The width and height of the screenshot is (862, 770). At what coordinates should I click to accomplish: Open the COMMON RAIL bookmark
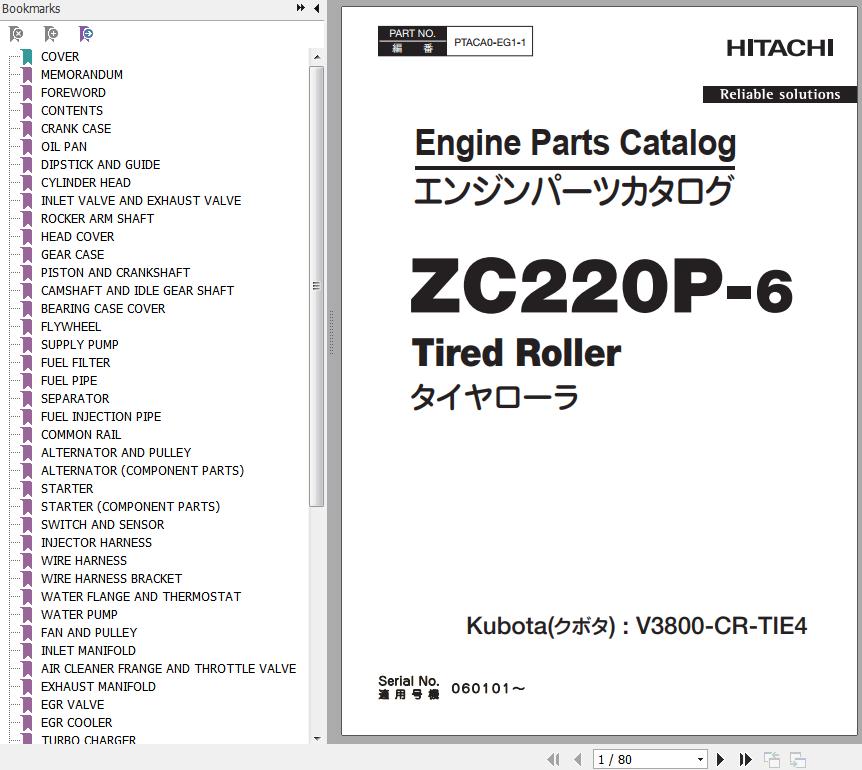tap(81, 435)
